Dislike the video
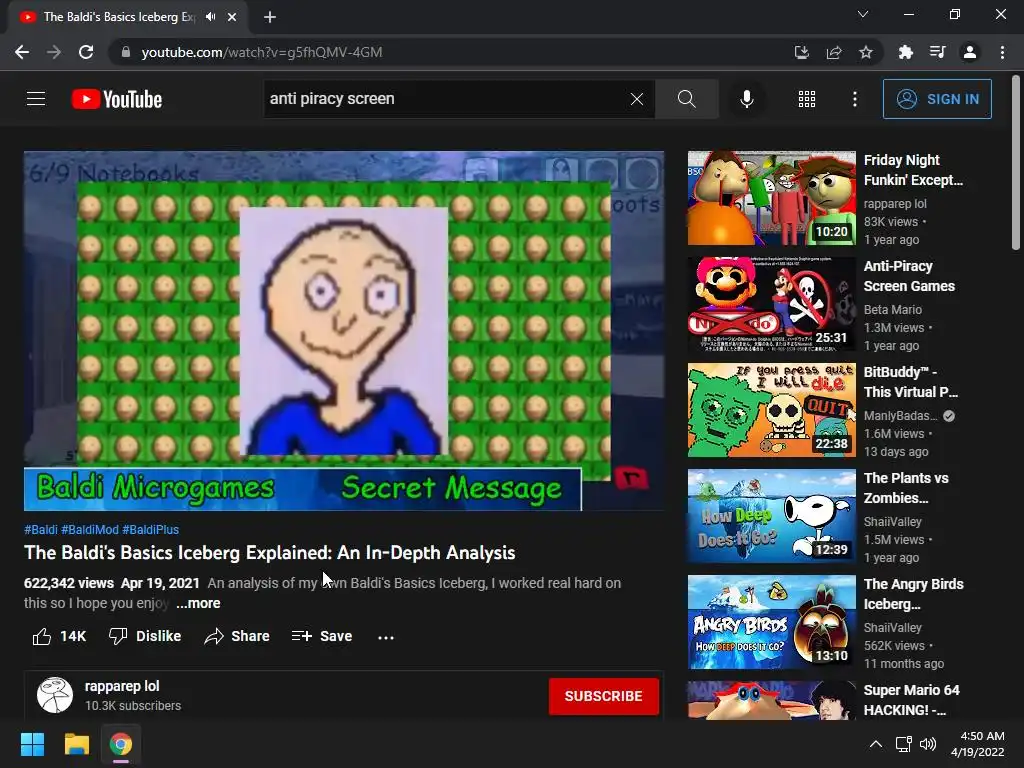This screenshot has width=1024, height=768. click(144, 636)
